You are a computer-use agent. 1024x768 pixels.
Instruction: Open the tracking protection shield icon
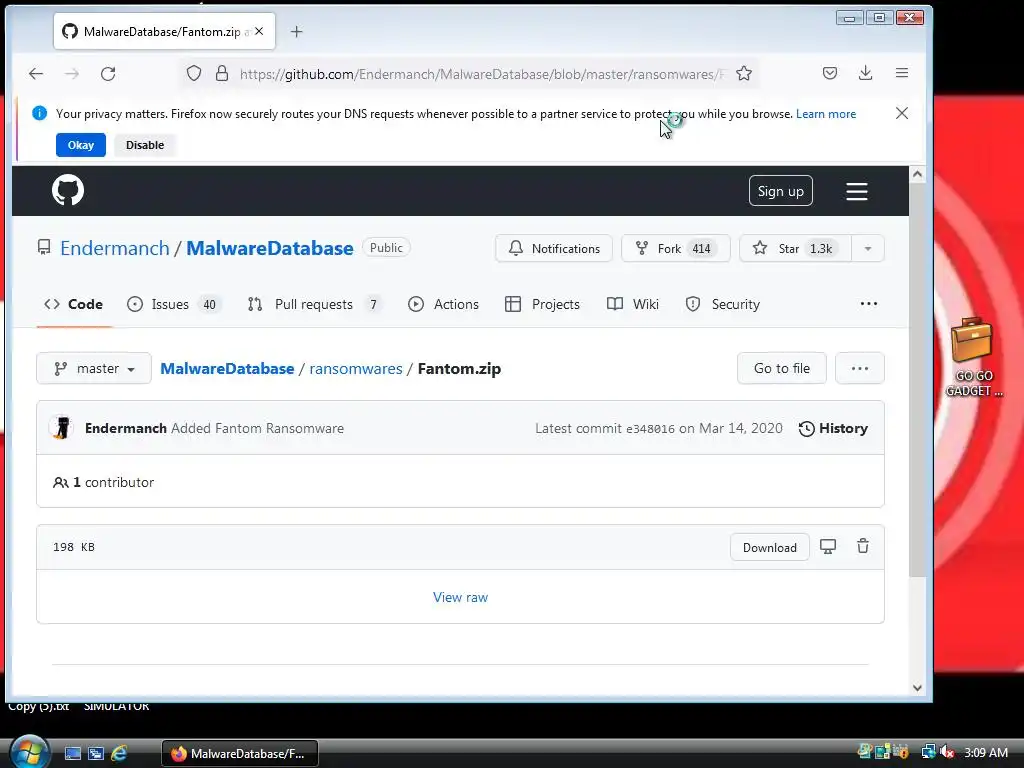point(194,74)
